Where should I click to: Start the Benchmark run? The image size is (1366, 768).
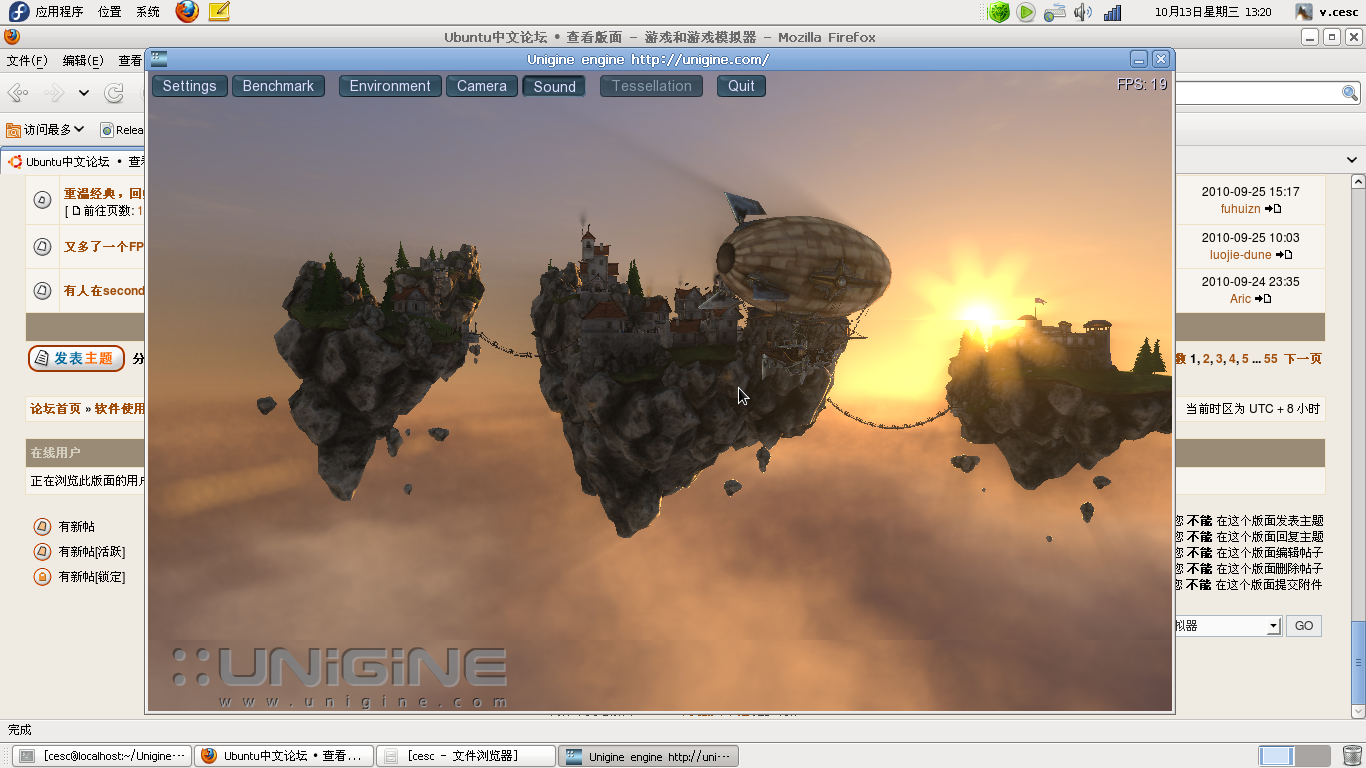(278, 86)
